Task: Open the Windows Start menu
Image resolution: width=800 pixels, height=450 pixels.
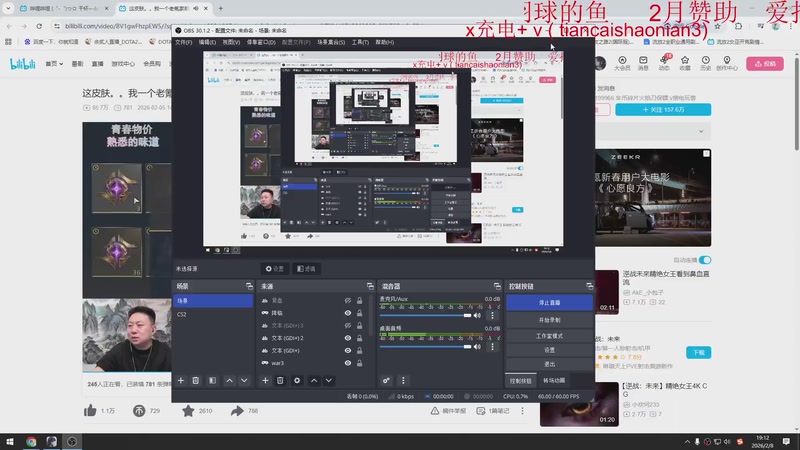Action: click(x=10, y=442)
